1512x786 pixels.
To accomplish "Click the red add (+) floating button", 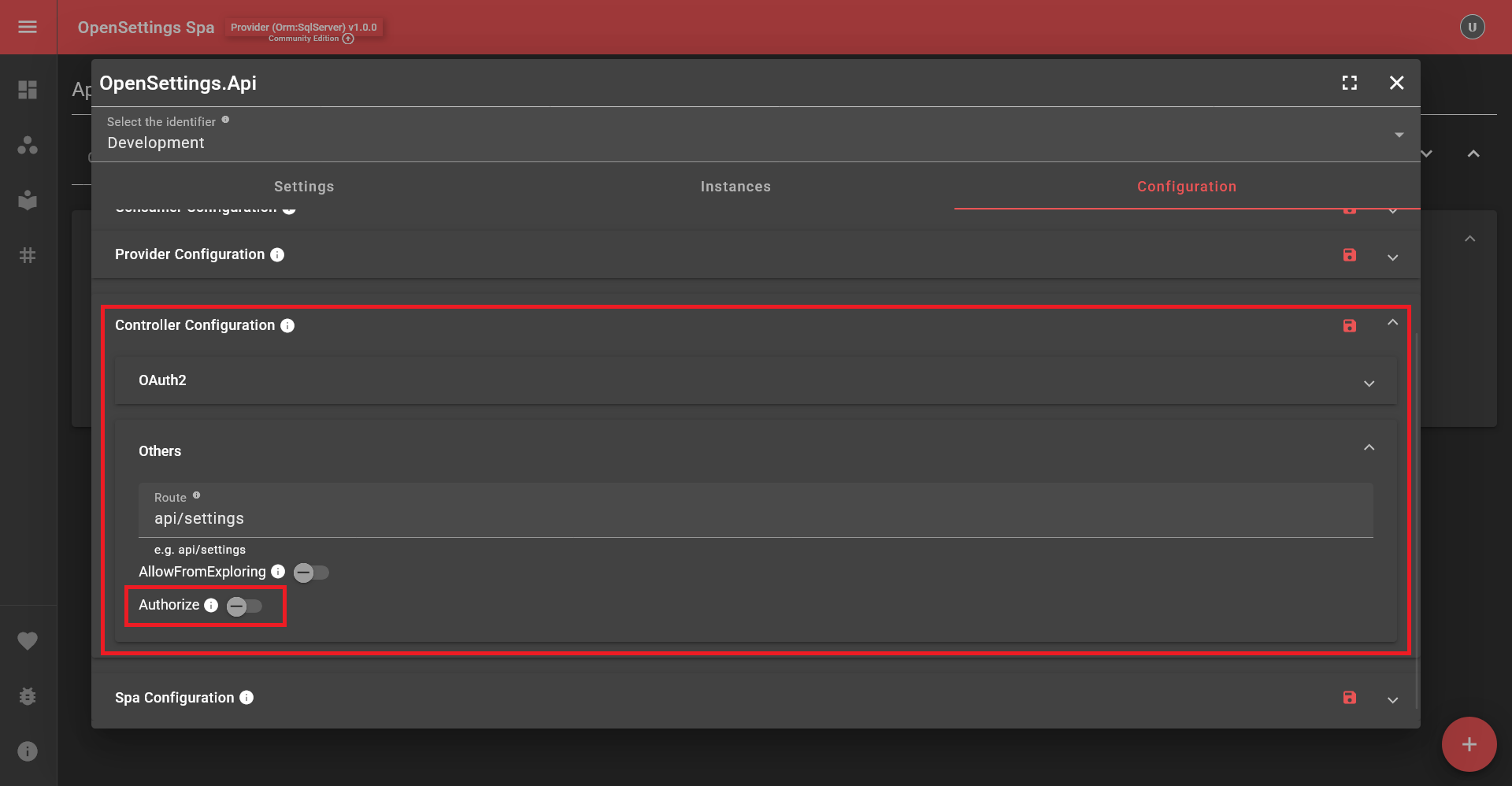I will 1469,743.
